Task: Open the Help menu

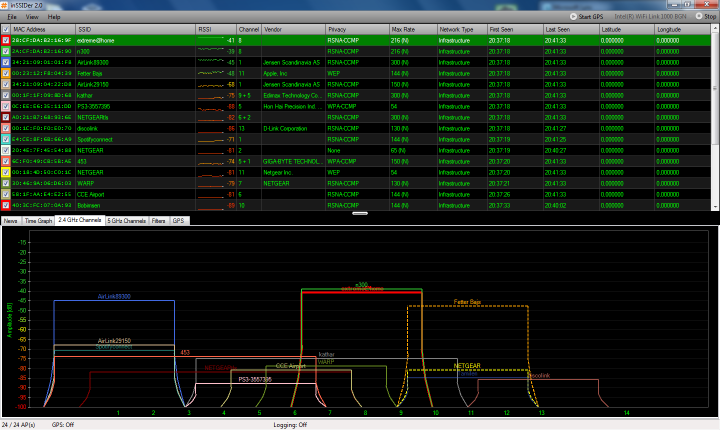Action: (x=54, y=17)
